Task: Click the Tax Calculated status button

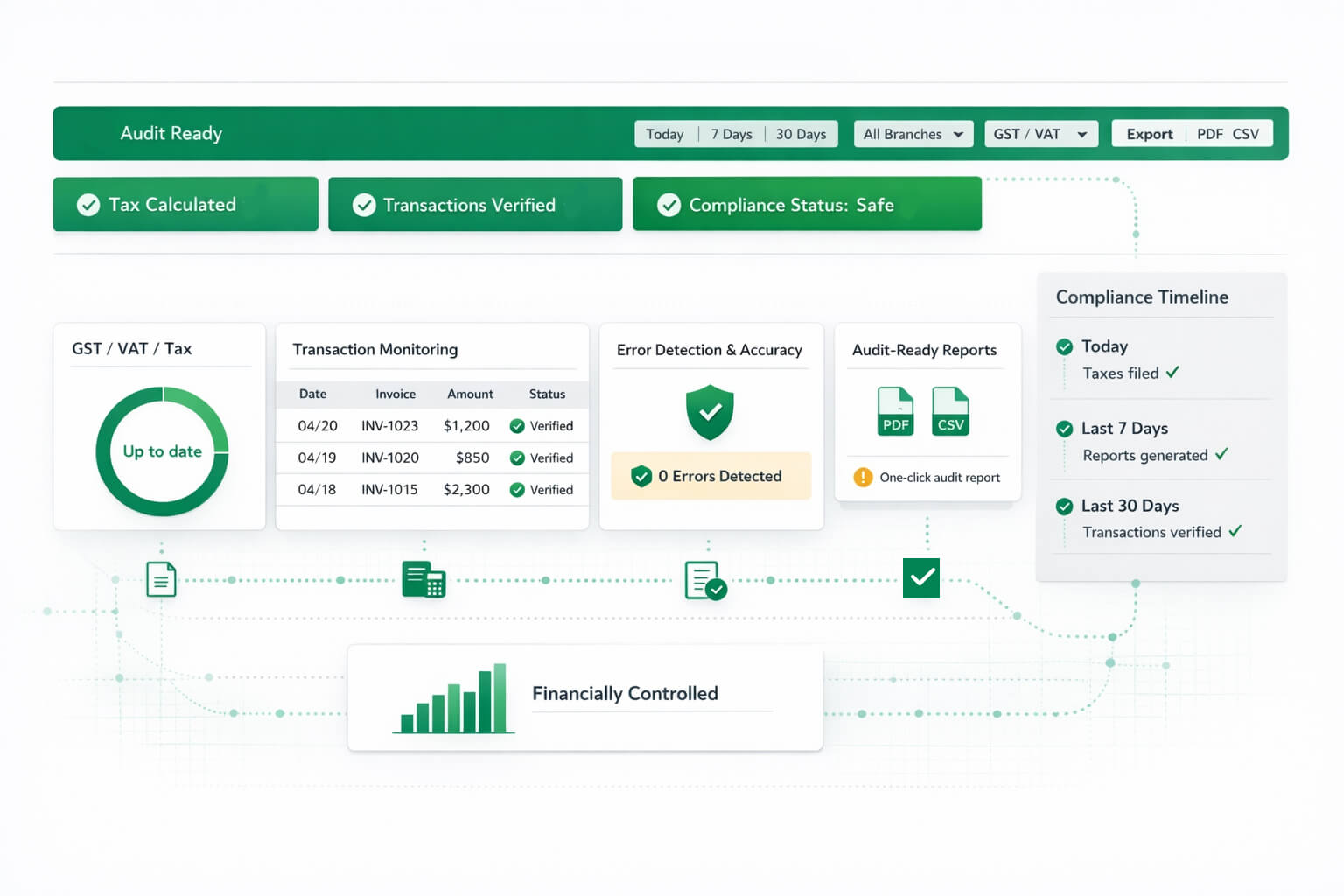Action: point(185,205)
